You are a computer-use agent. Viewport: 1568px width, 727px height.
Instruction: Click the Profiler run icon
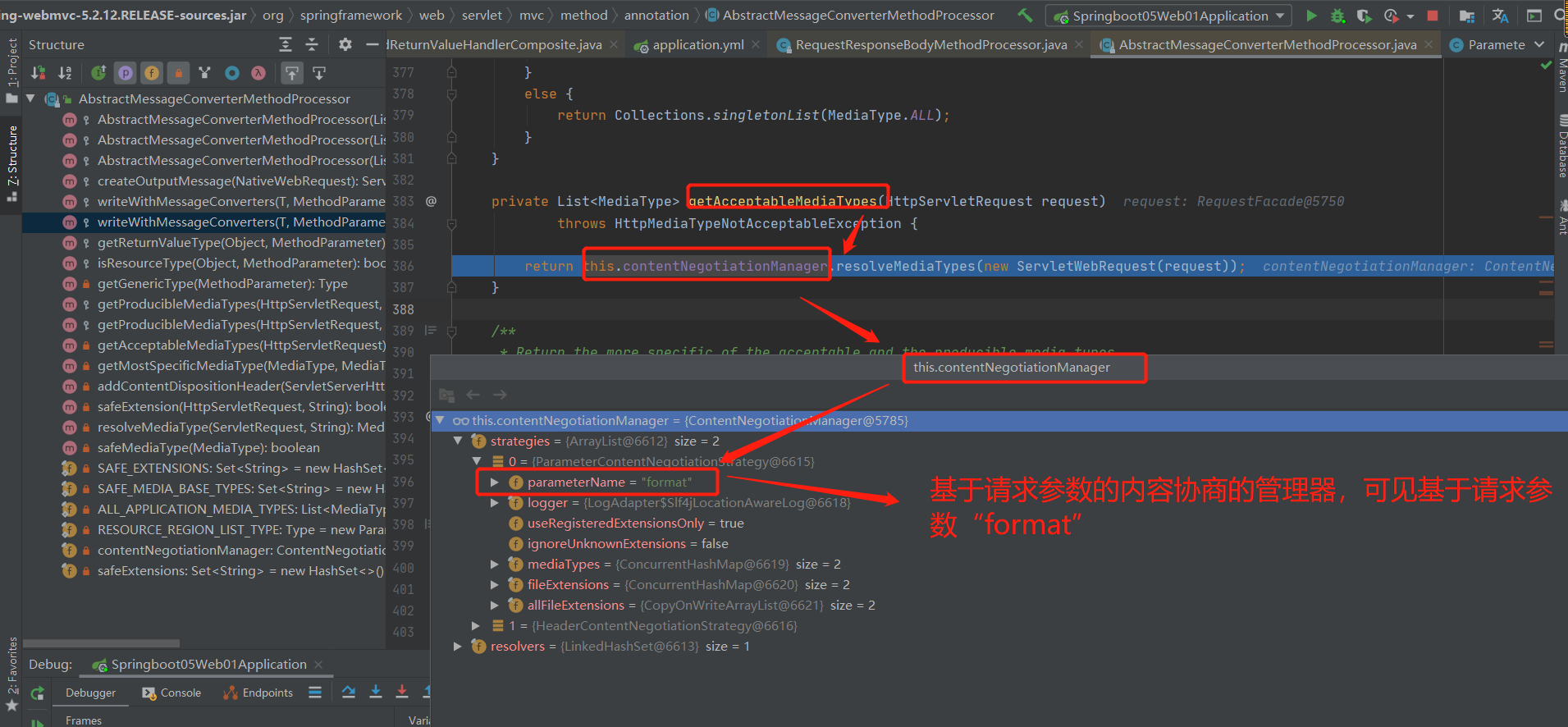tap(1391, 16)
